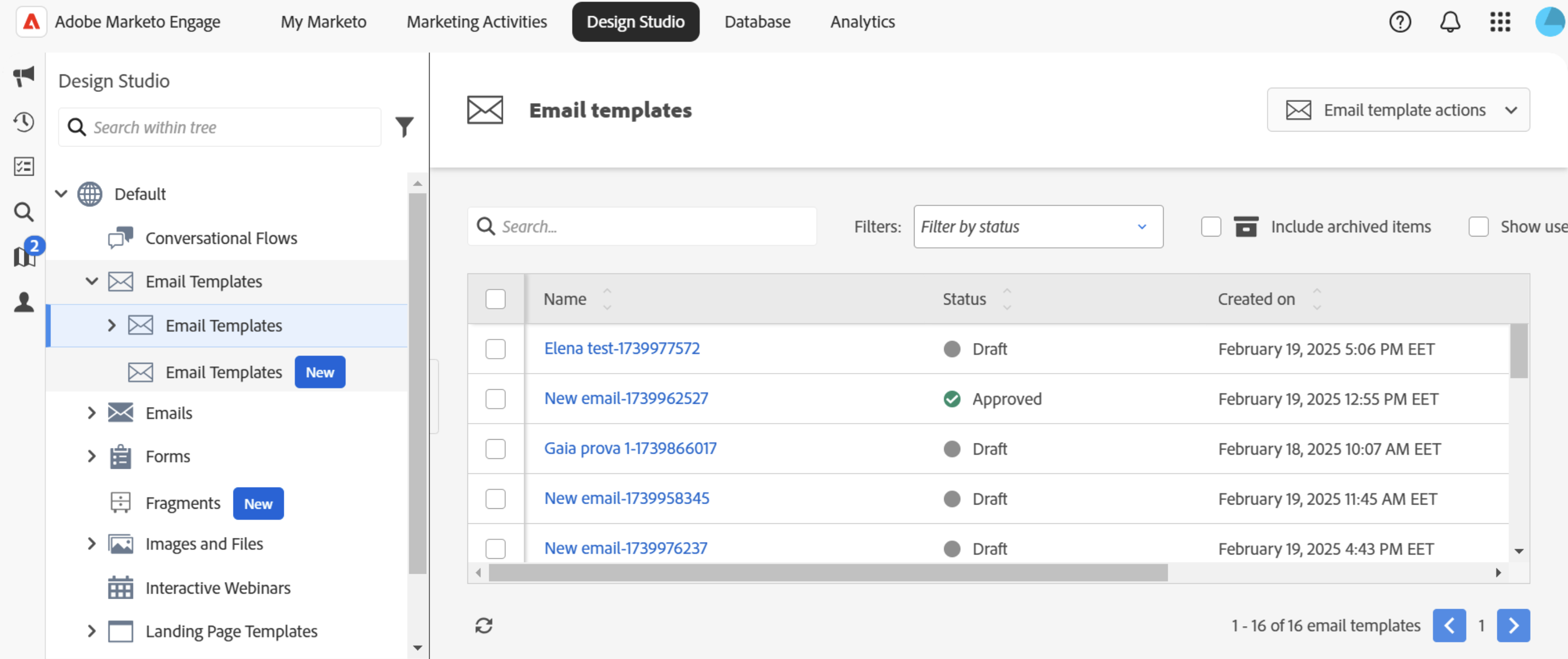Click the Interactive Webinars calendar icon

[x=121, y=588]
